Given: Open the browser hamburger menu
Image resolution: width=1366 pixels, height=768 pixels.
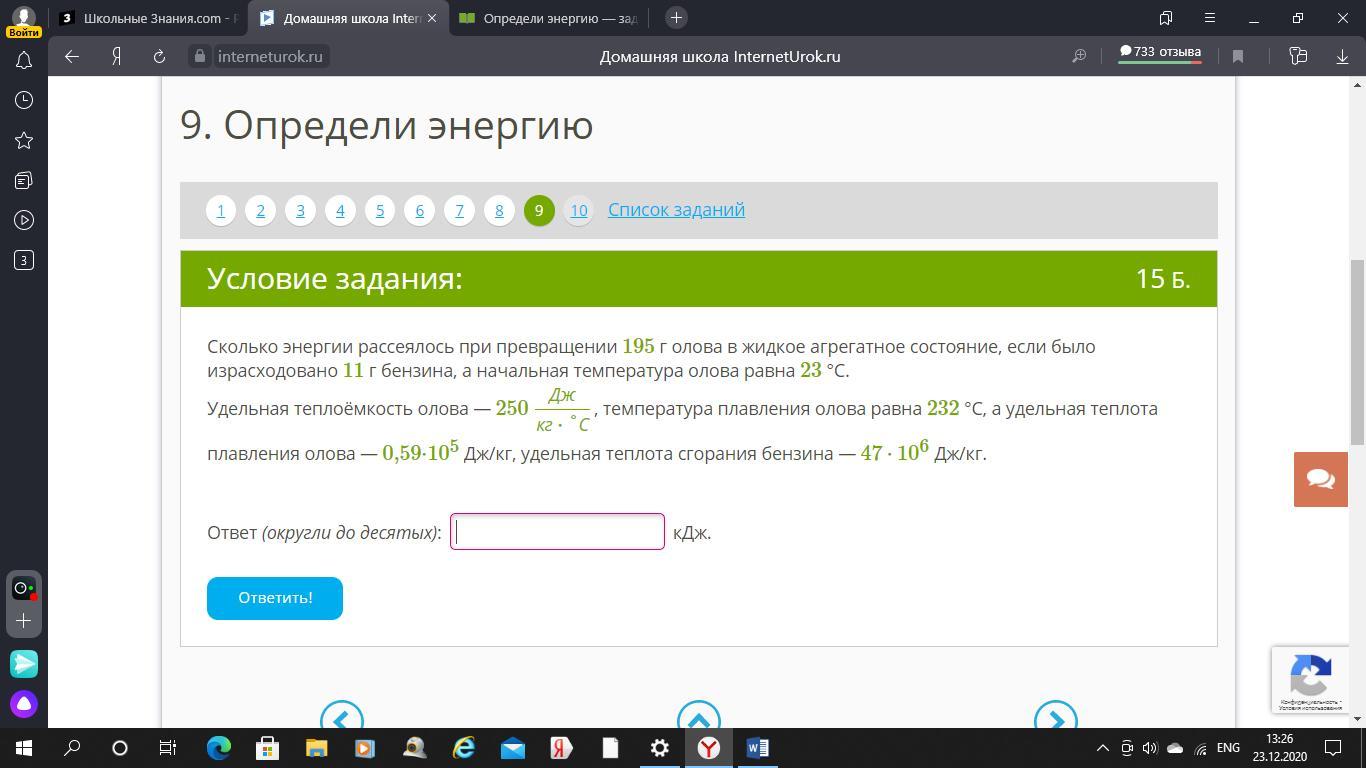Looking at the screenshot, I should pos(1209,18).
